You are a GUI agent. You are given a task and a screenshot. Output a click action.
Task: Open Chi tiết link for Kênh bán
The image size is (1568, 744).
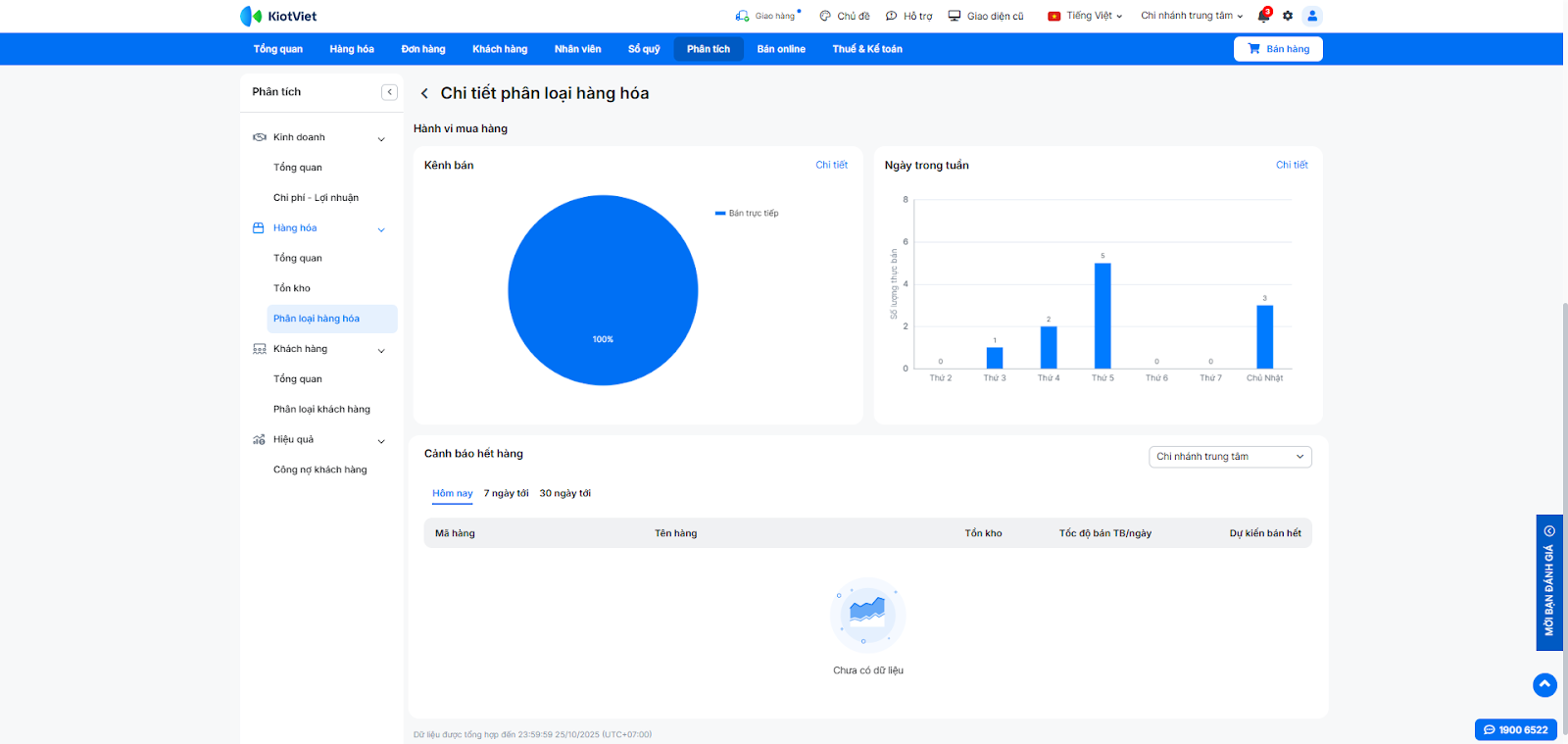[832, 165]
